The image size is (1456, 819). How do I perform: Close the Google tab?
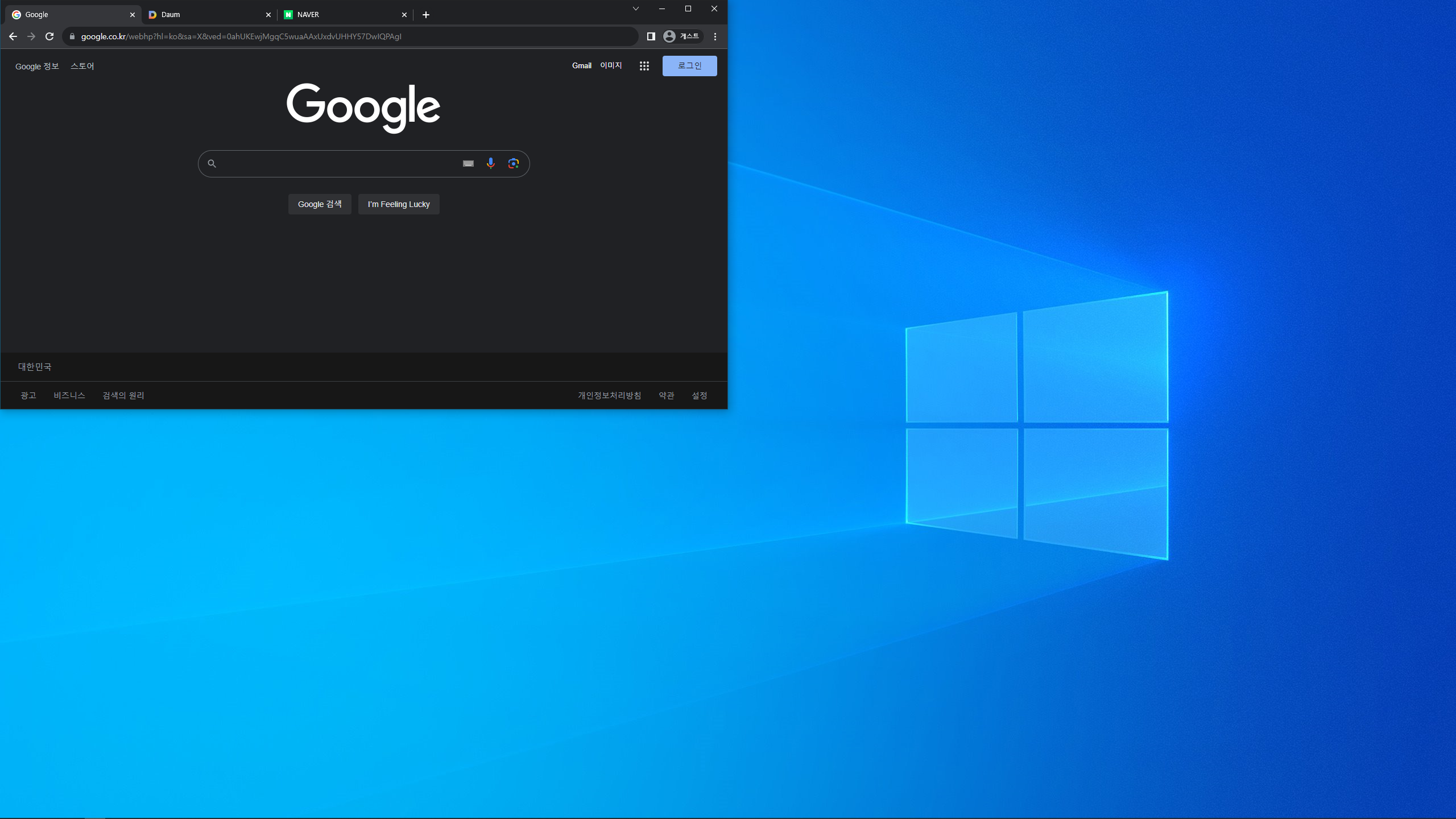pos(133,15)
